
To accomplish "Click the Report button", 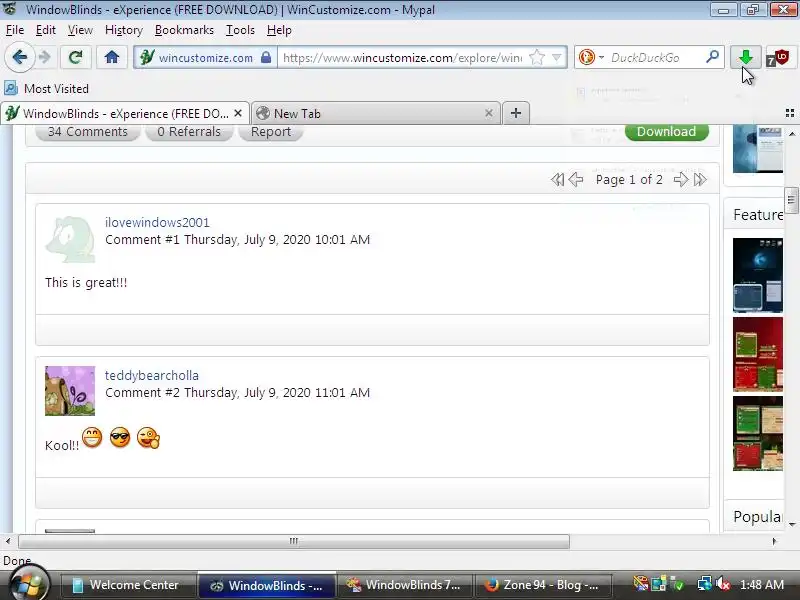I will click(271, 132).
